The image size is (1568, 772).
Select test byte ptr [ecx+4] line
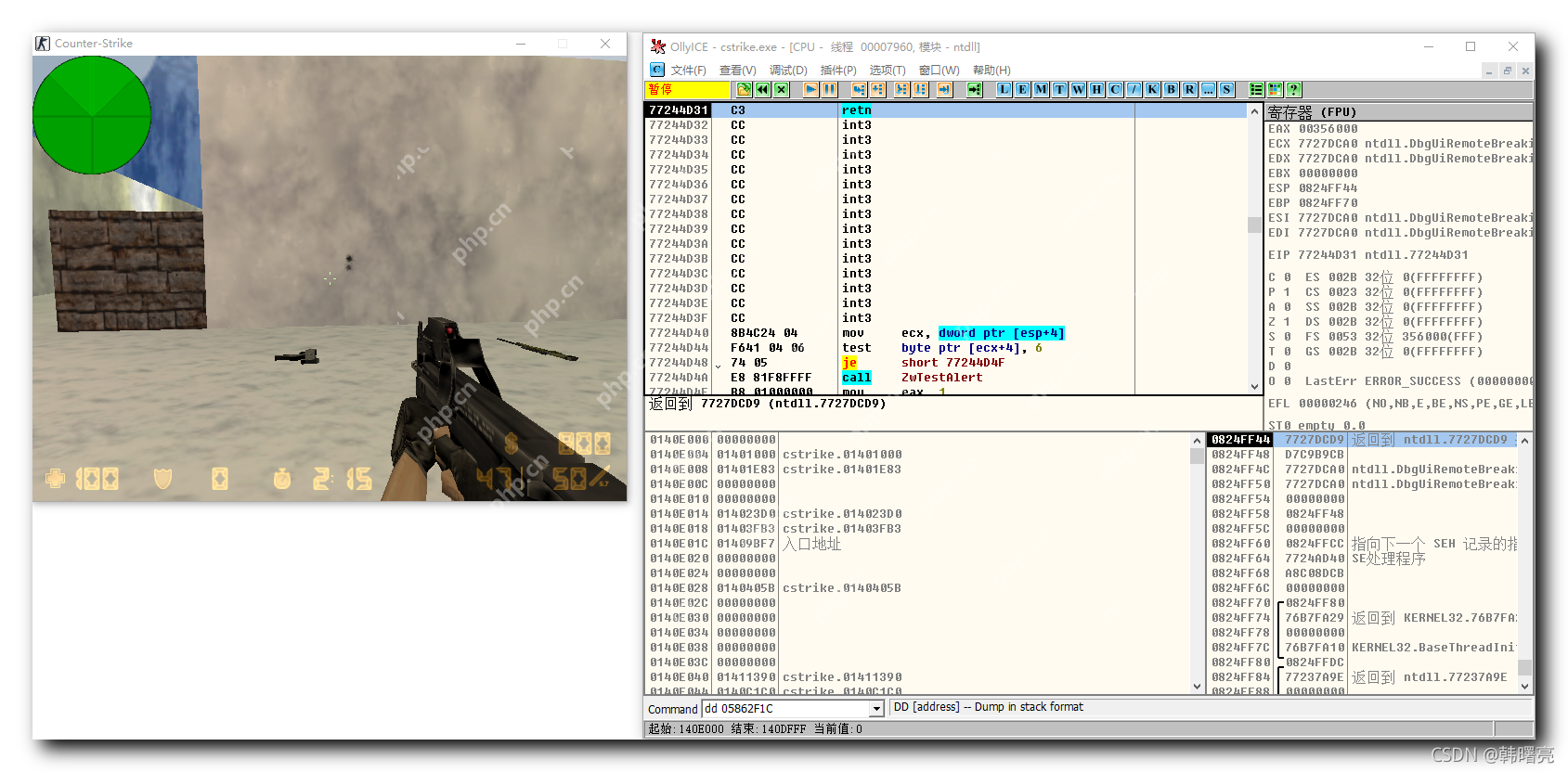click(x=946, y=348)
